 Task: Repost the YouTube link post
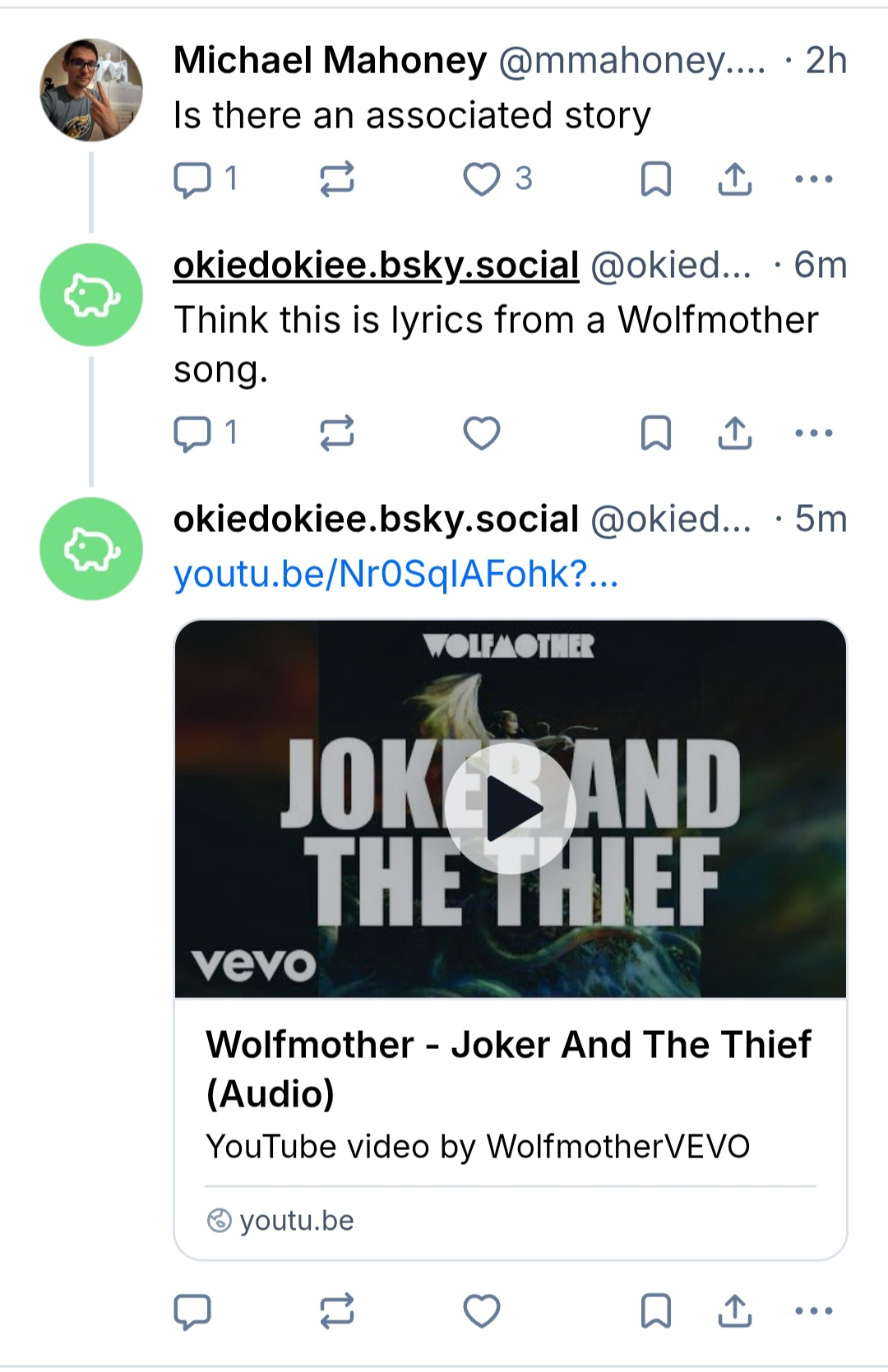coord(336,1311)
